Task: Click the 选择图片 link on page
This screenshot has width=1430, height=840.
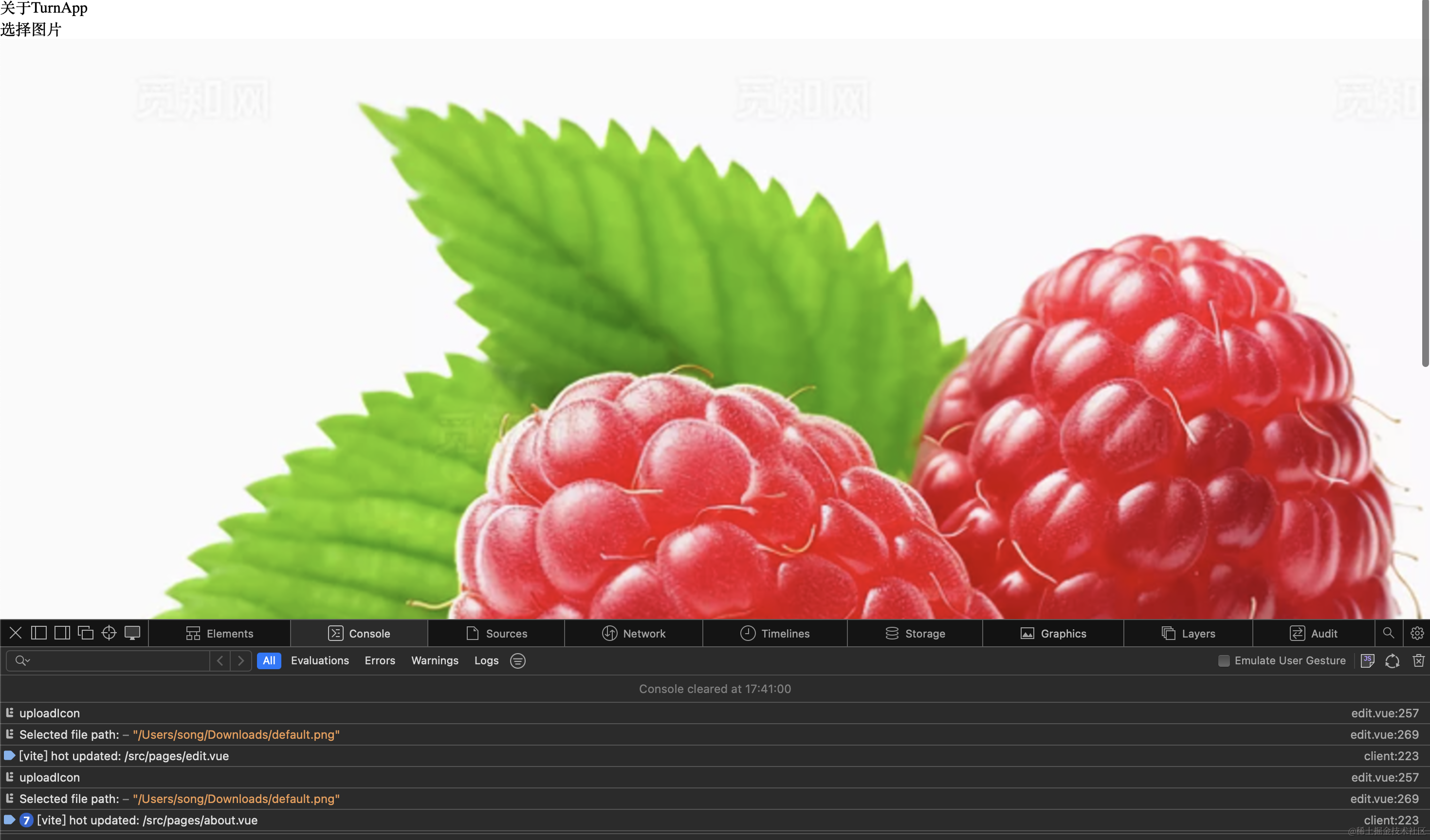Action: click(x=31, y=30)
